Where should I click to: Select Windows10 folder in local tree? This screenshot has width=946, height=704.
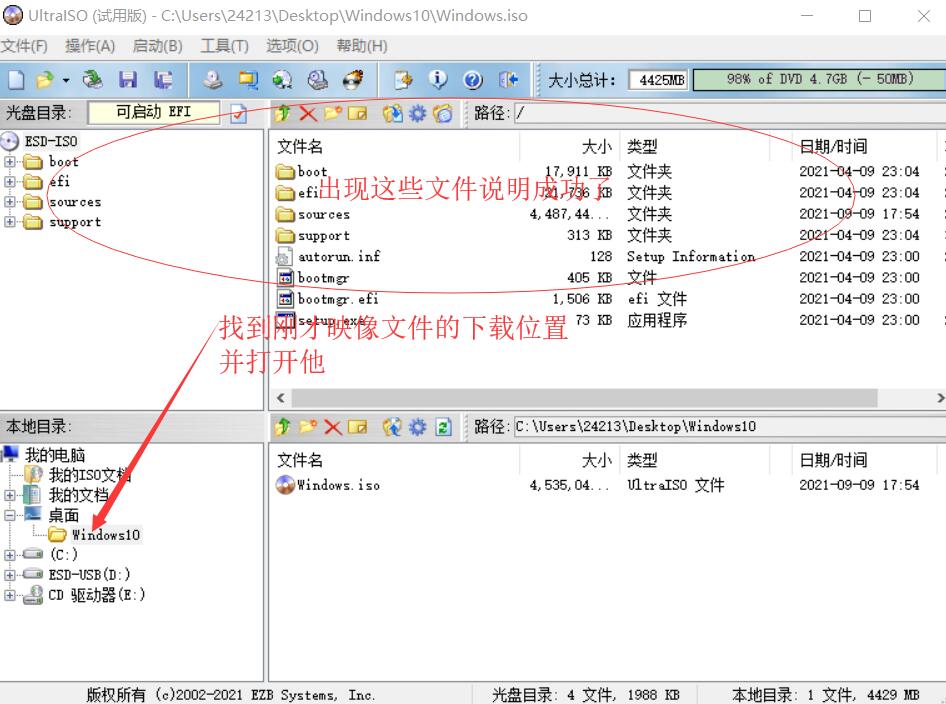click(106, 535)
